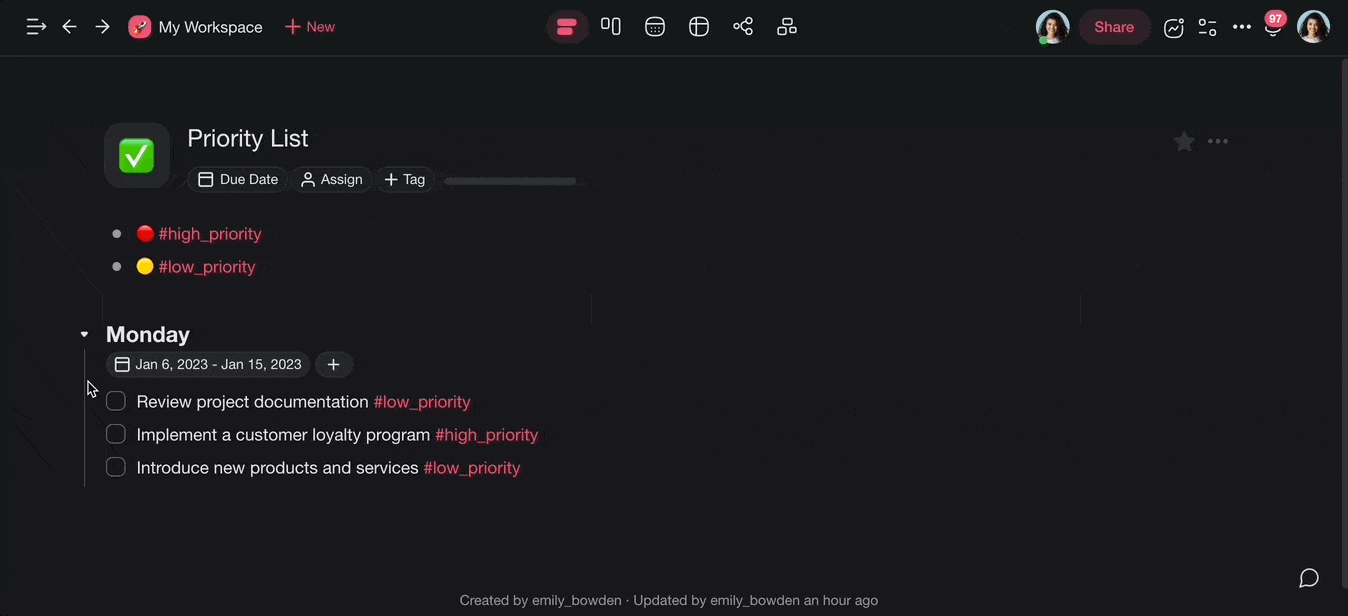Click the filter settings sliders icon

pos(1207,27)
